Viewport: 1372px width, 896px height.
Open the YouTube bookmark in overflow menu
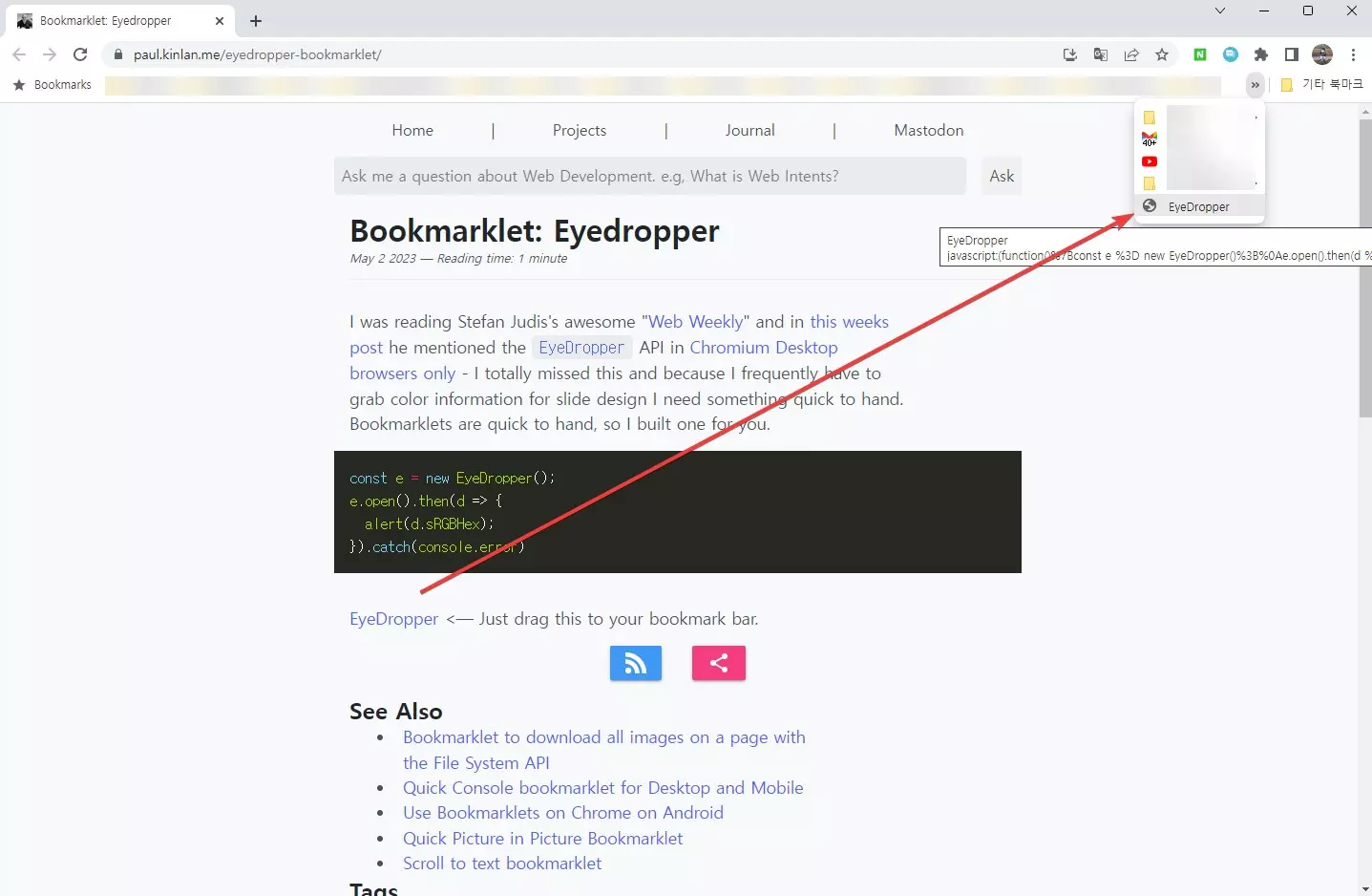[1150, 161]
